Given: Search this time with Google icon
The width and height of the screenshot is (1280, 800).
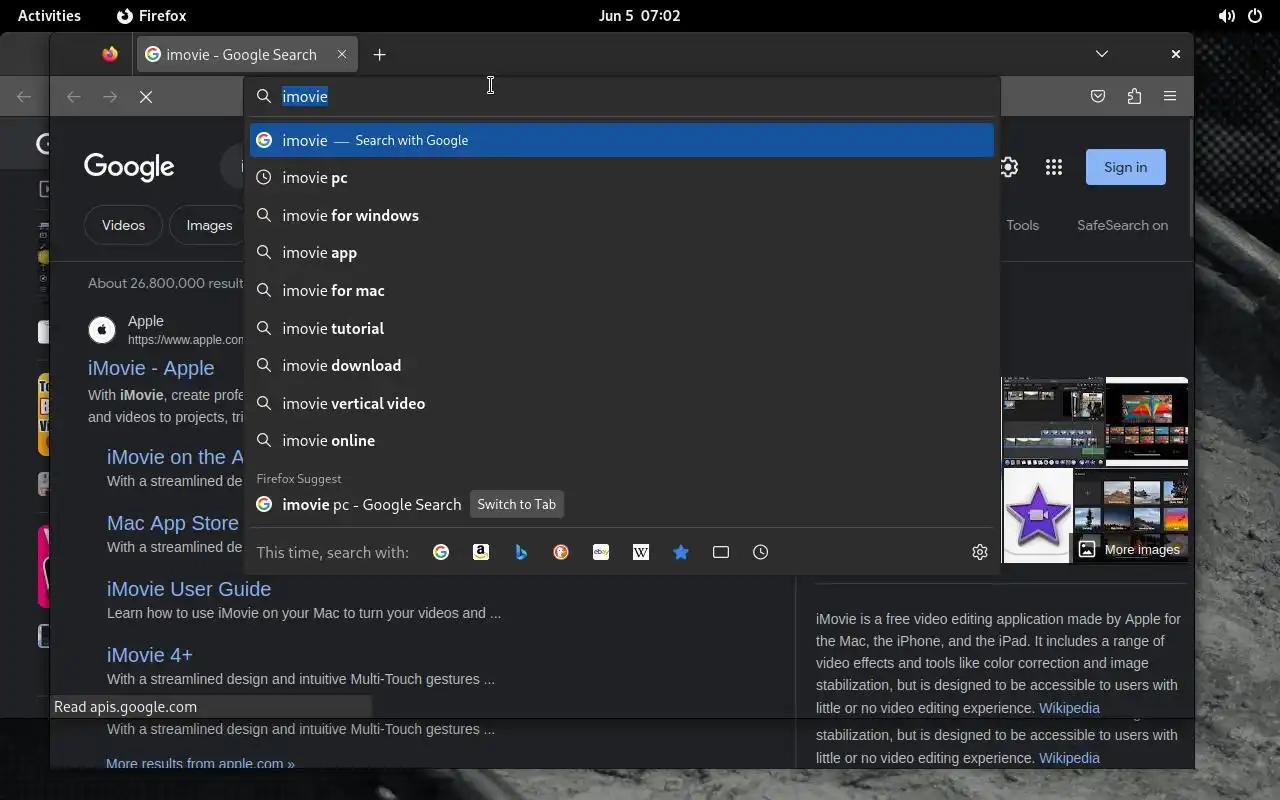Looking at the screenshot, I should point(441,552).
